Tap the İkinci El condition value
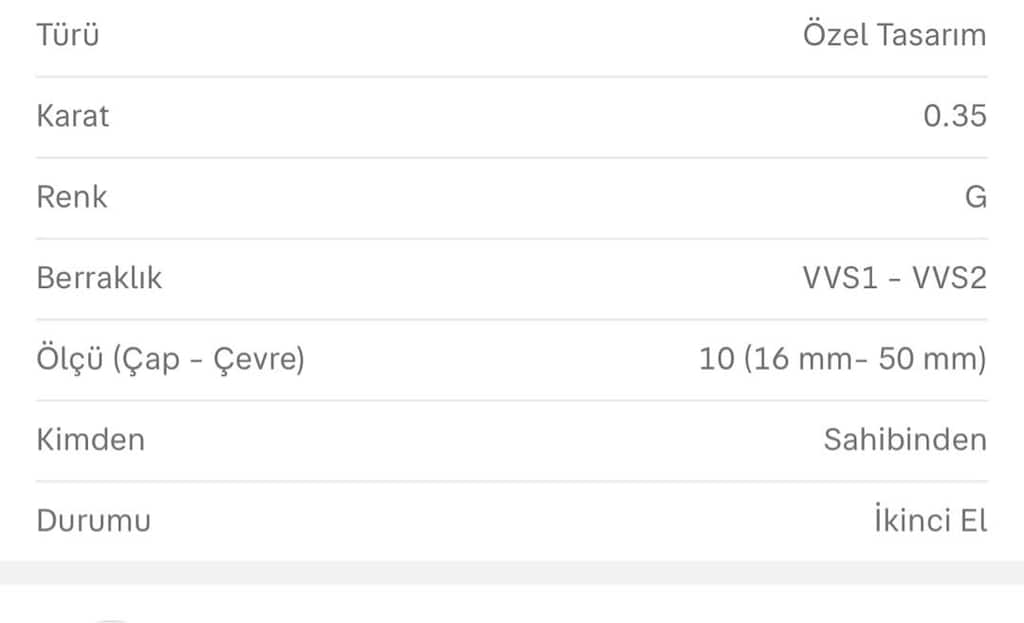This screenshot has height=623, width=1024. click(931, 519)
